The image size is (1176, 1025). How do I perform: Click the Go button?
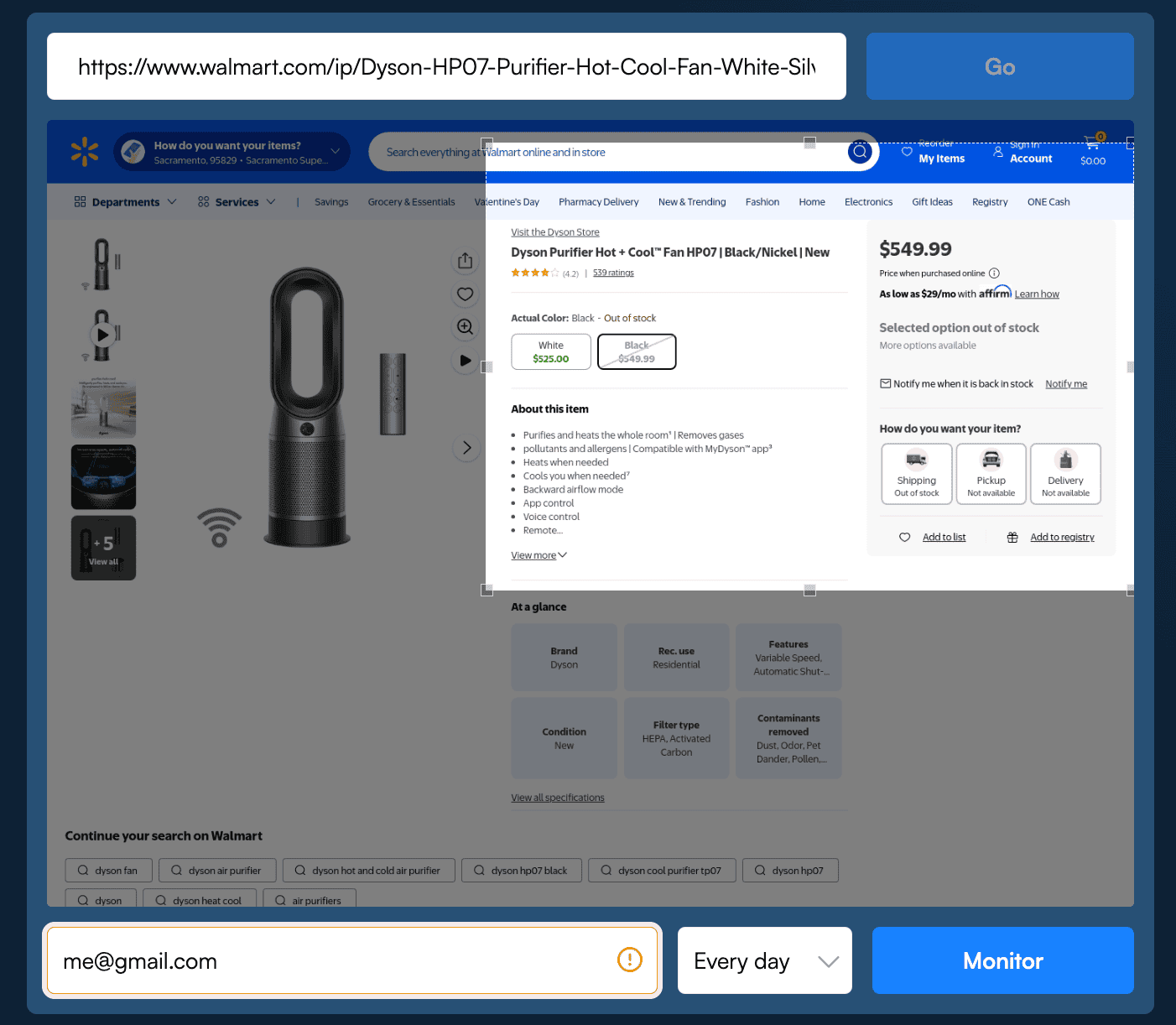(x=1000, y=66)
